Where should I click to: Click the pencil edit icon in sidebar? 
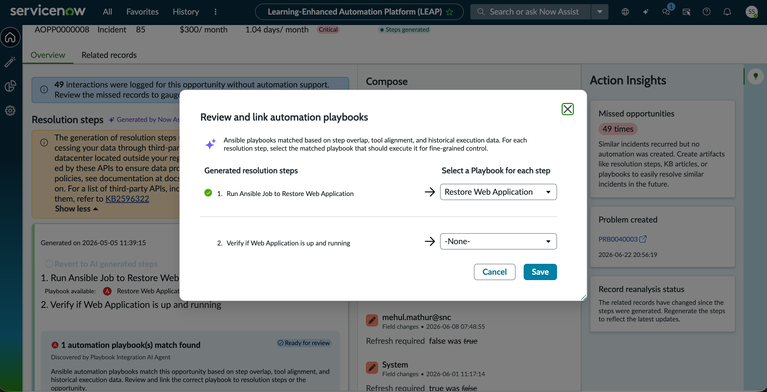point(10,62)
